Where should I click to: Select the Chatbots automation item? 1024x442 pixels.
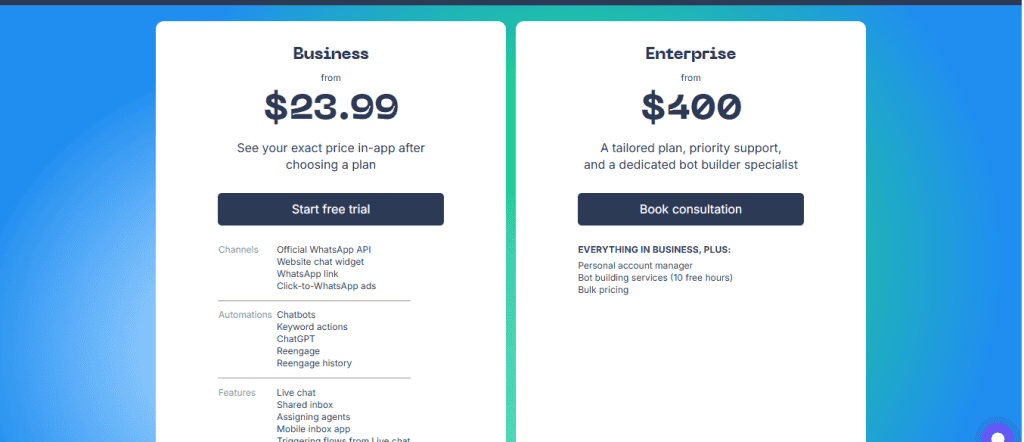(x=296, y=315)
